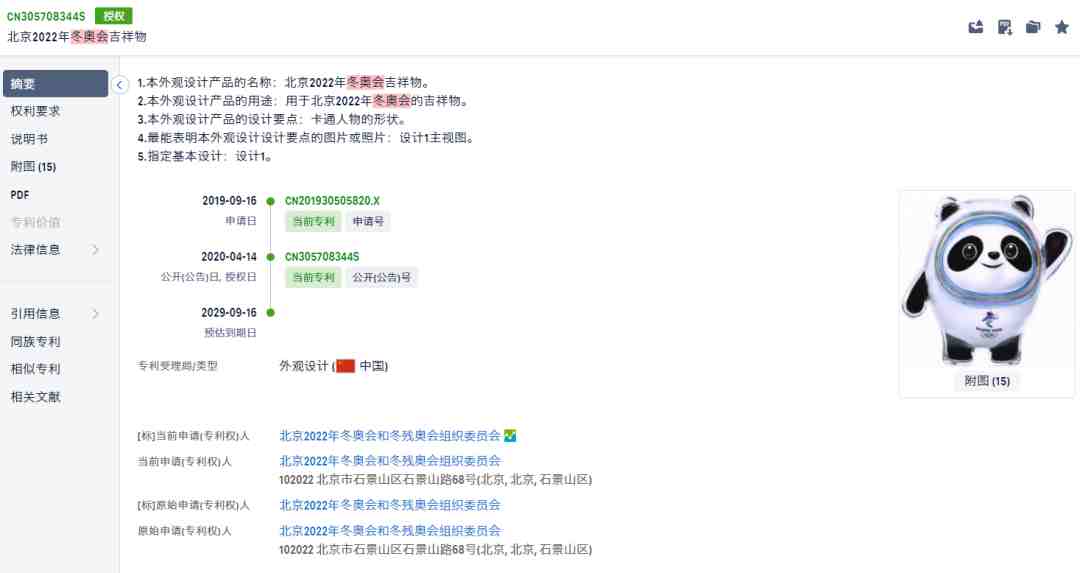Click 当前专利 tag under publication number
This screenshot has height=573, width=1080.
pos(313,278)
